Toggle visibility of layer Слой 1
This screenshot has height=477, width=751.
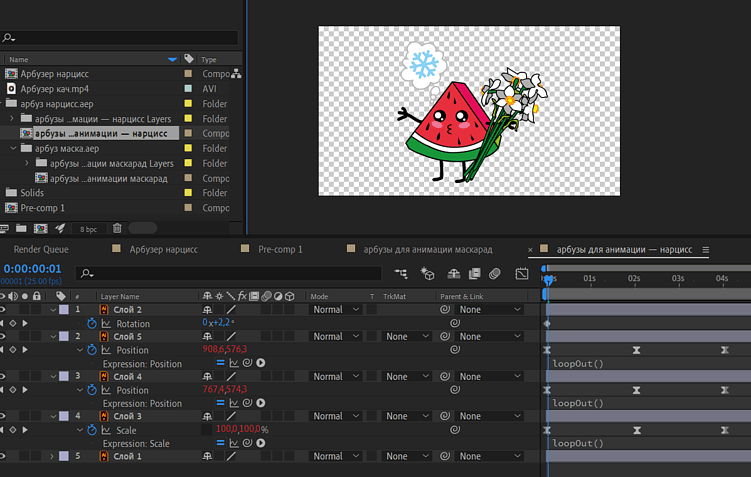tap(5, 456)
